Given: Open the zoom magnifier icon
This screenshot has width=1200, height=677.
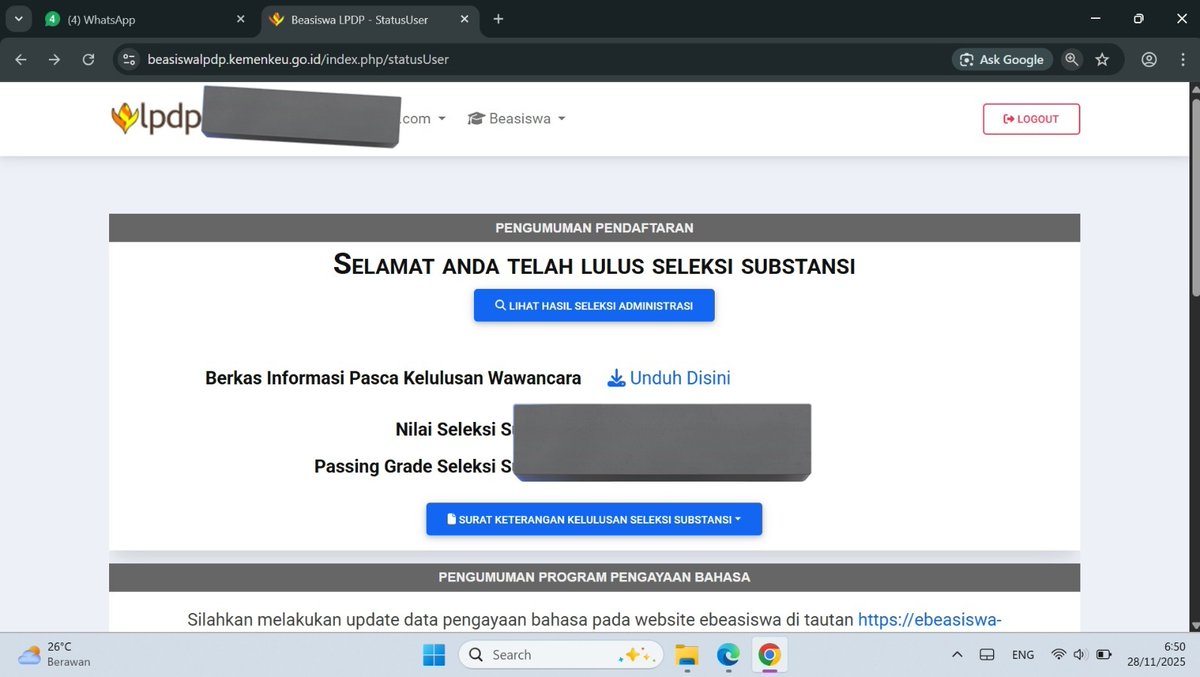Looking at the screenshot, I should (x=1072, y=60).
